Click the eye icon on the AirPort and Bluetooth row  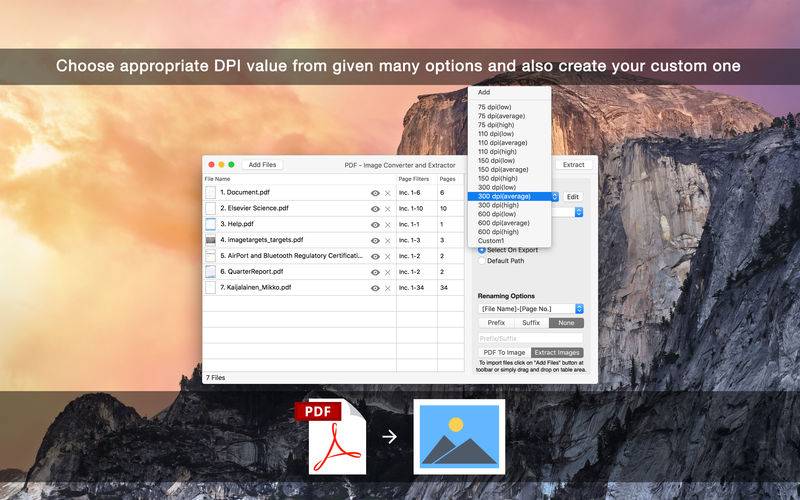coord(375,256)
